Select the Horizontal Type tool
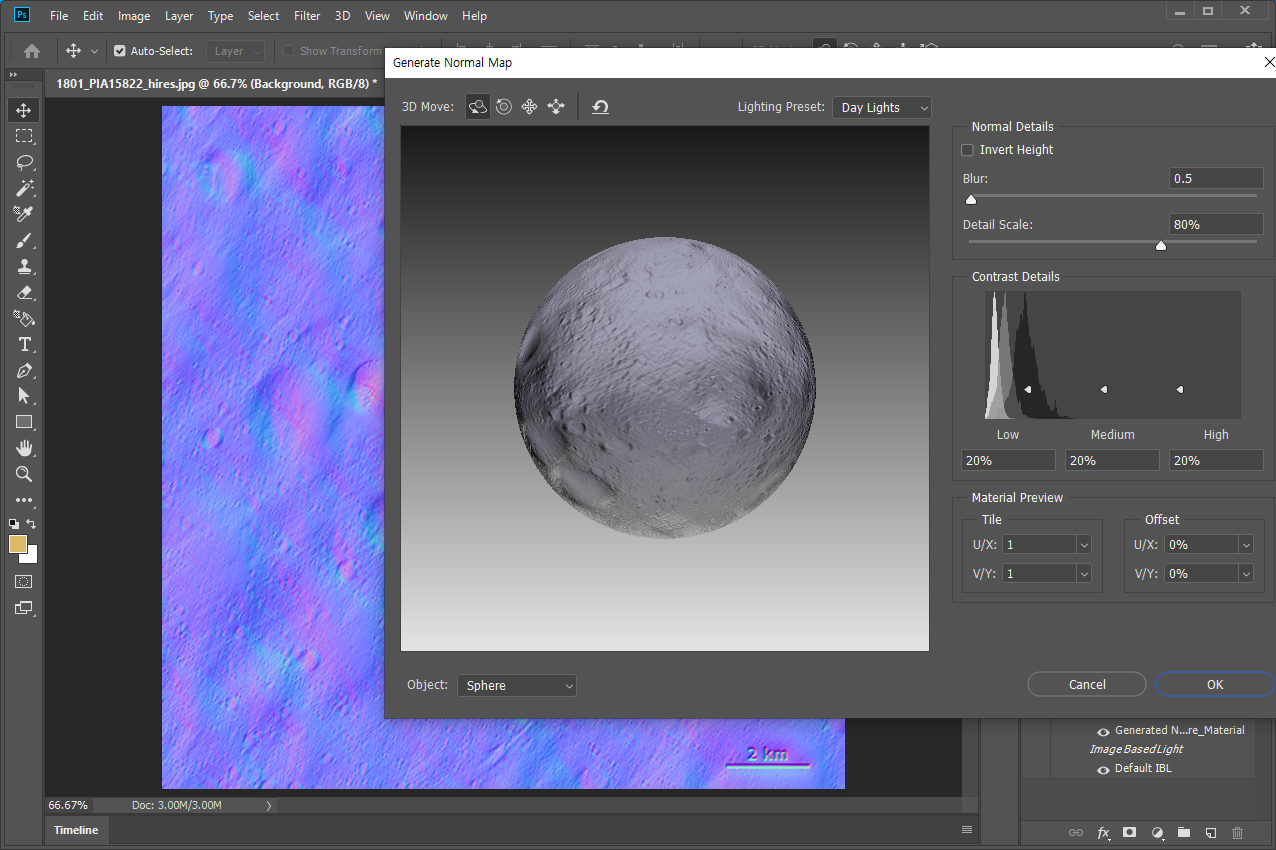The width and height of the screenshot is (1276, 850). (24, 344)
